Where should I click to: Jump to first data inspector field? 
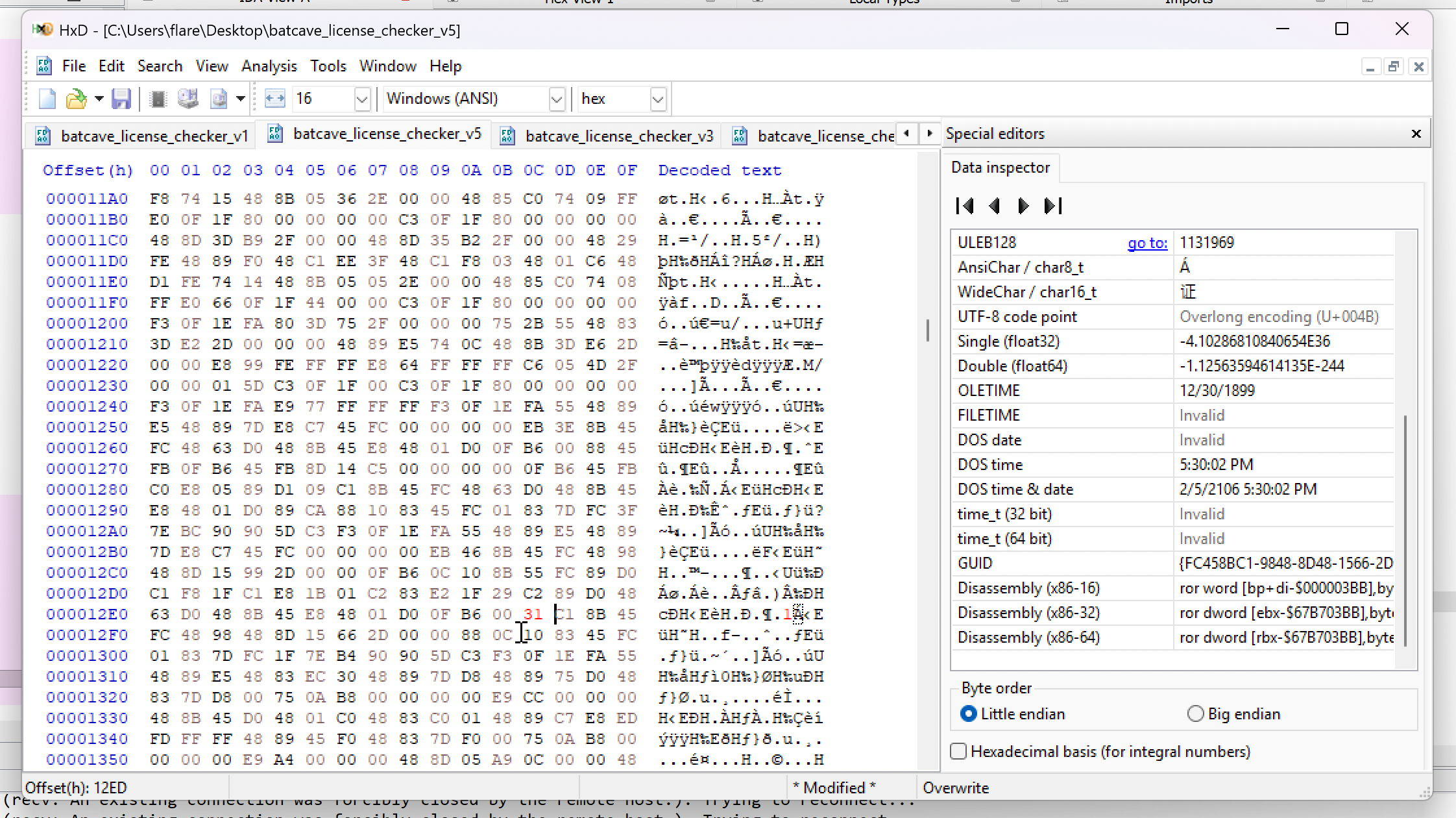pyautogui.click(x=965, y=206)
